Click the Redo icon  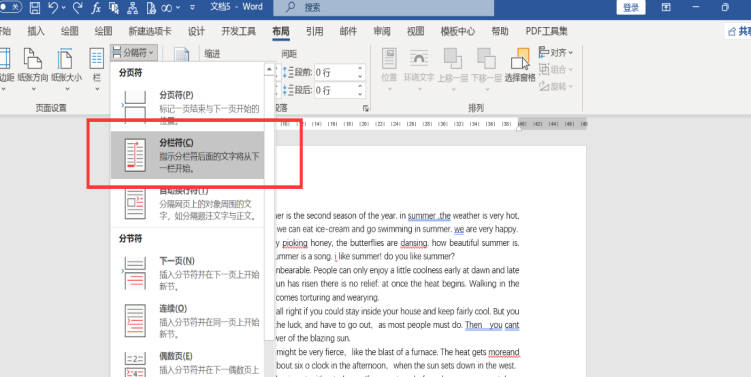point(77,7)
